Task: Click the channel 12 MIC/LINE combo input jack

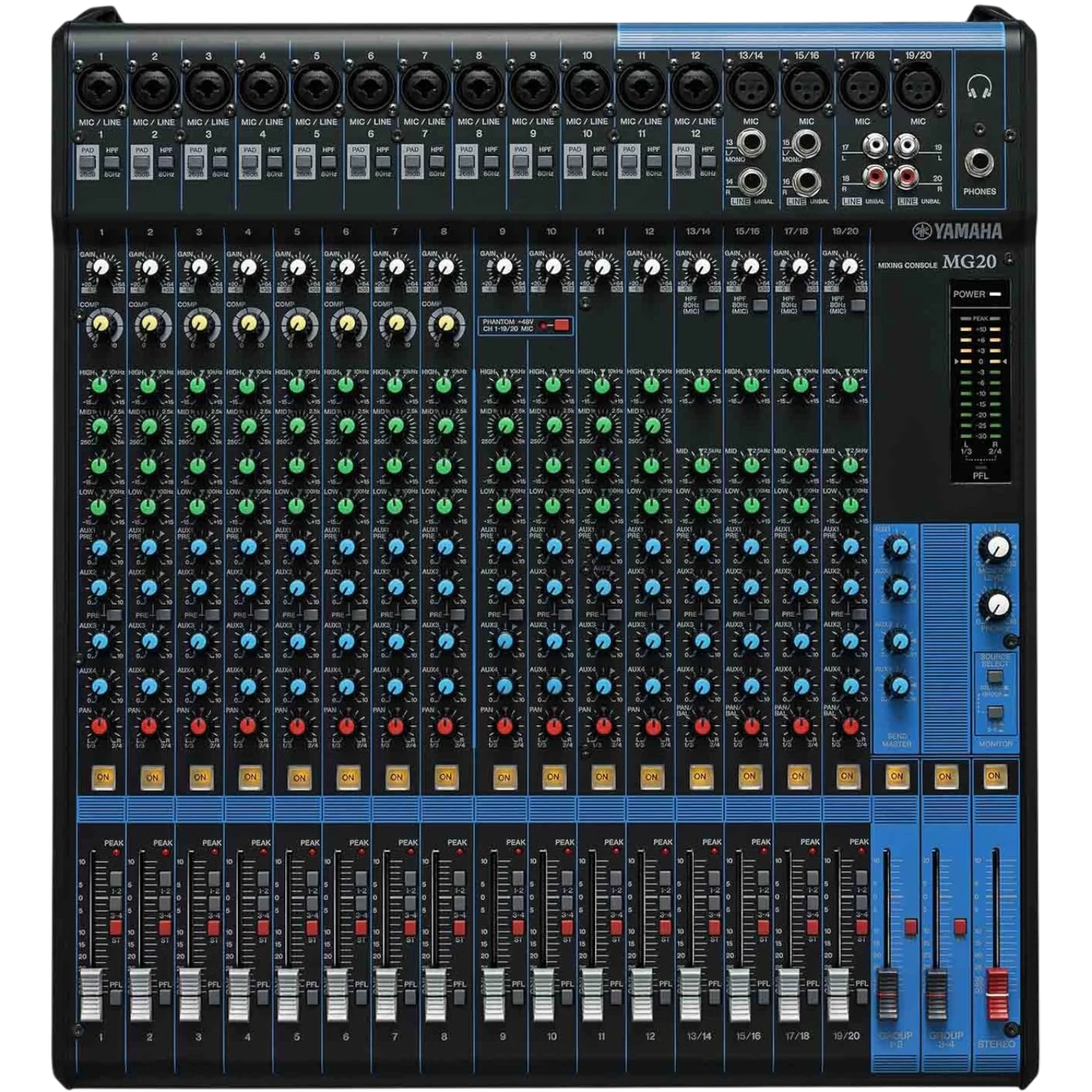Action: [695, 89]
